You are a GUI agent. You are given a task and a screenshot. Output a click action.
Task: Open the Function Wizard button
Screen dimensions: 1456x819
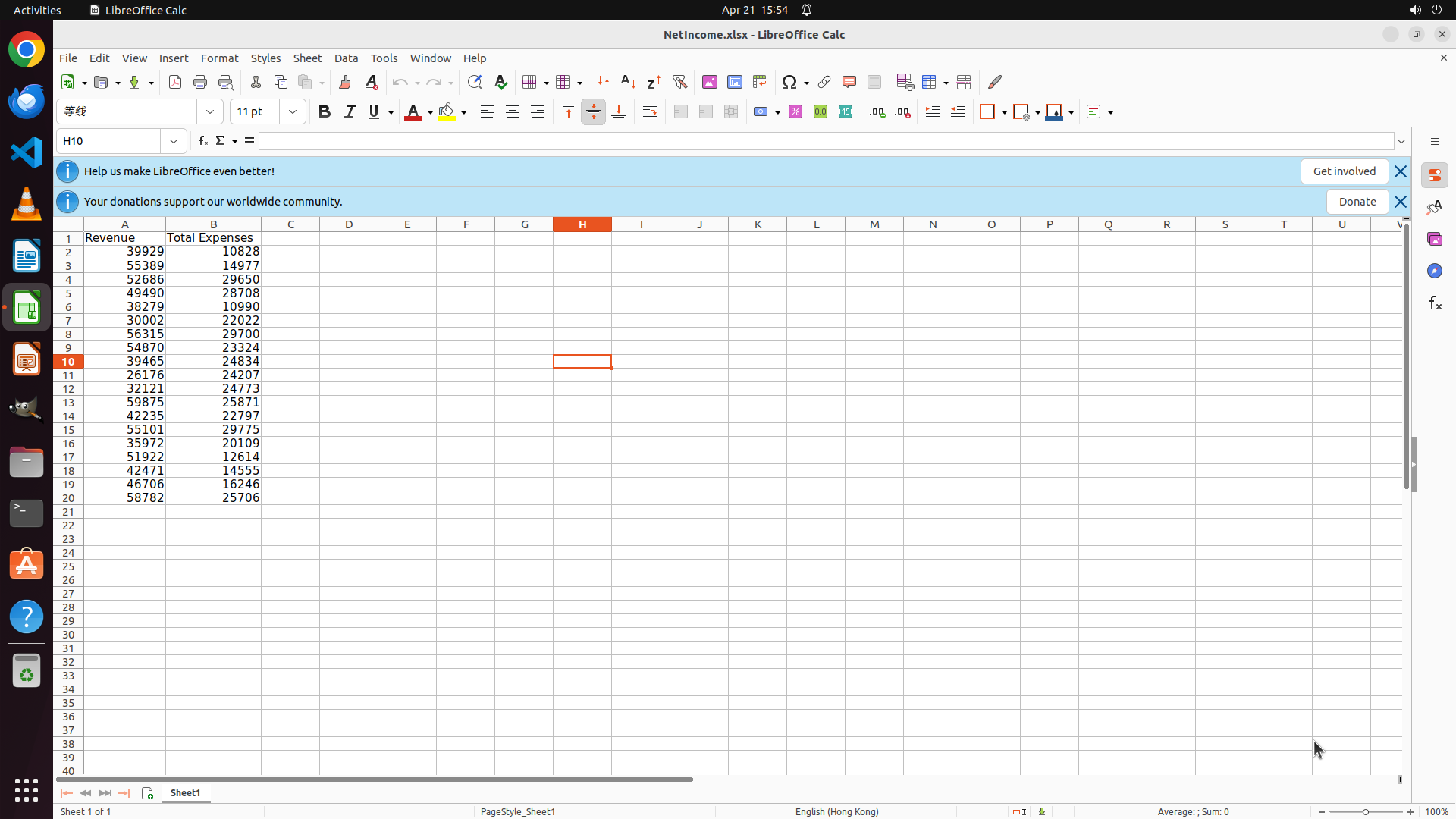202,141
